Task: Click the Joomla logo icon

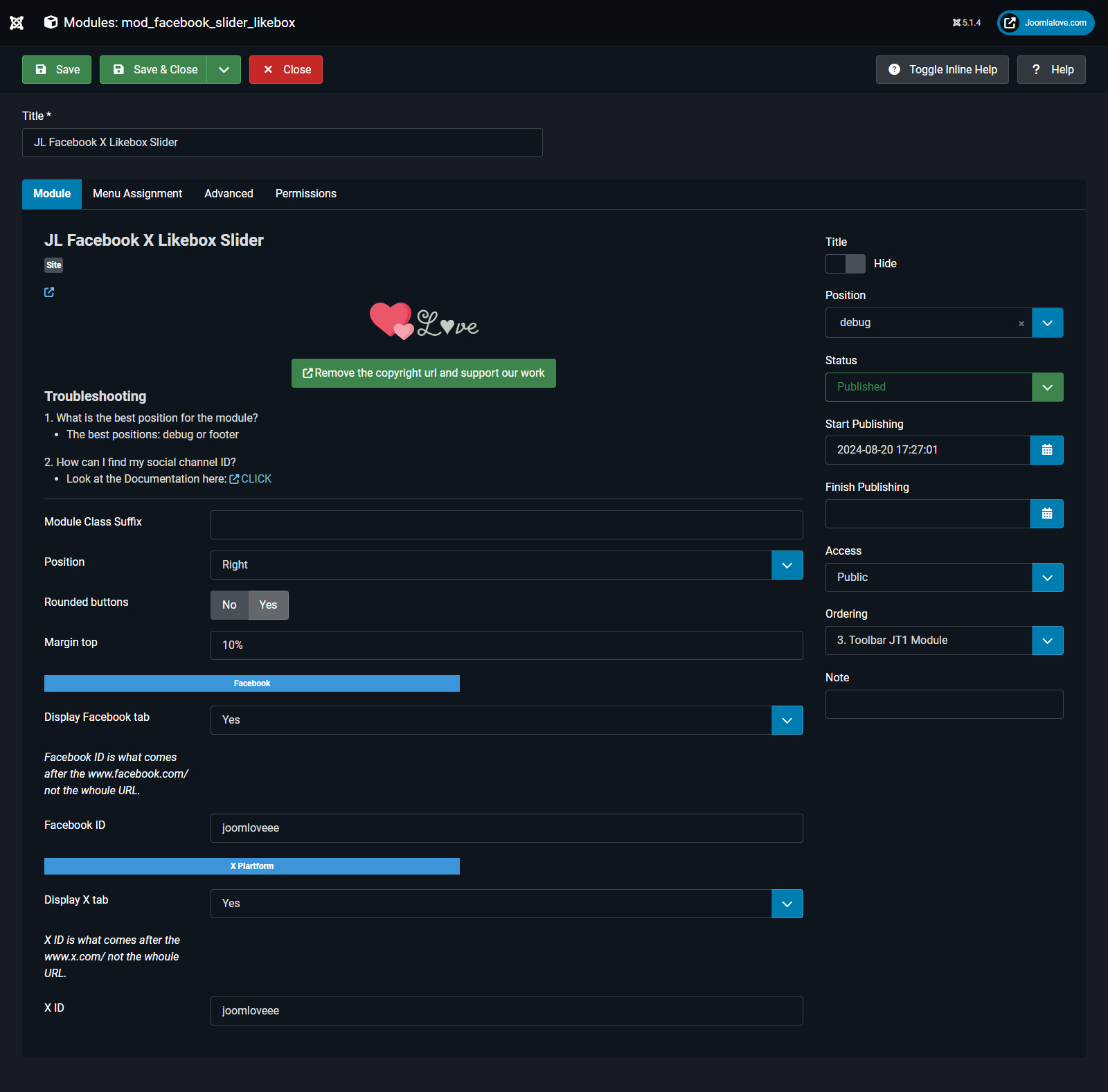Action: [17, 23]
